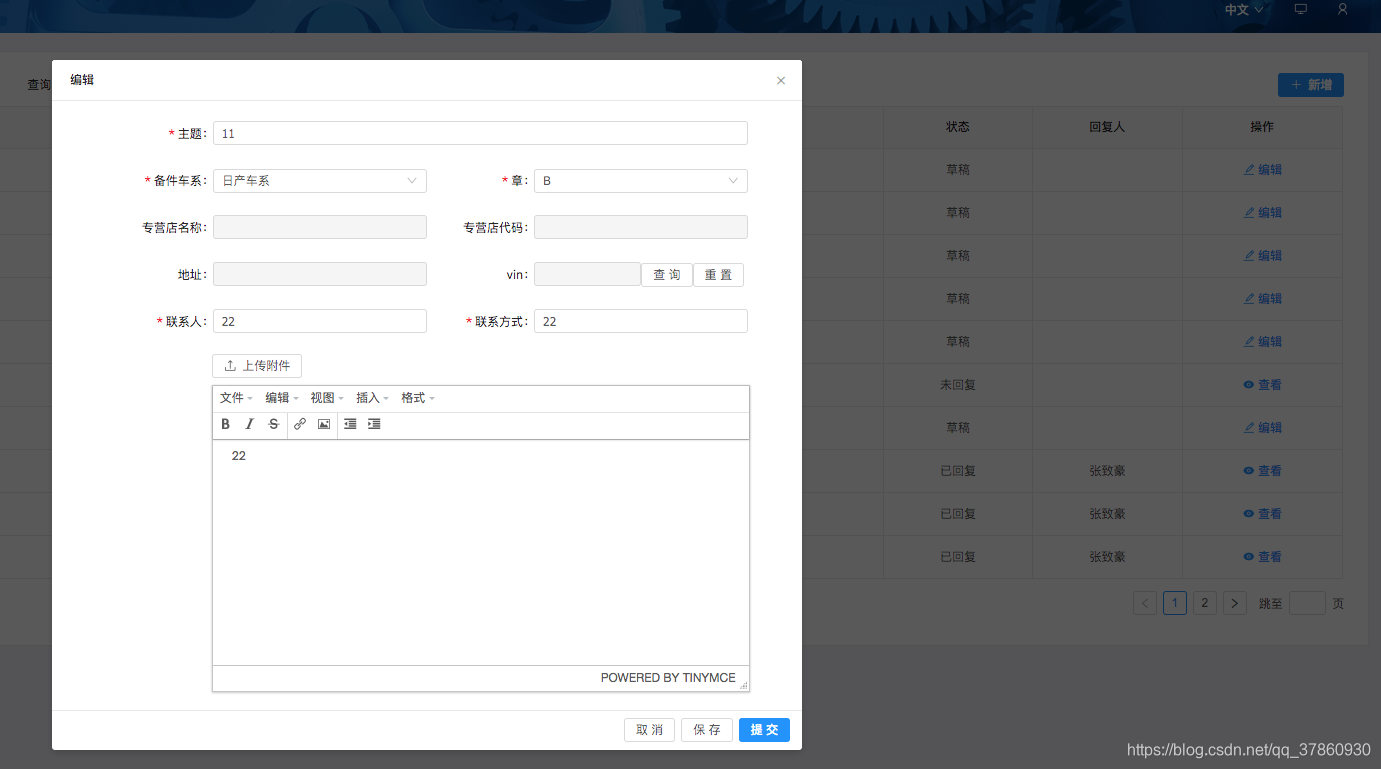This screenshot has width=1381, height=769.
Task: Toggle italic formatting in the editor toolbar
Action: click(x=250, y=424)
